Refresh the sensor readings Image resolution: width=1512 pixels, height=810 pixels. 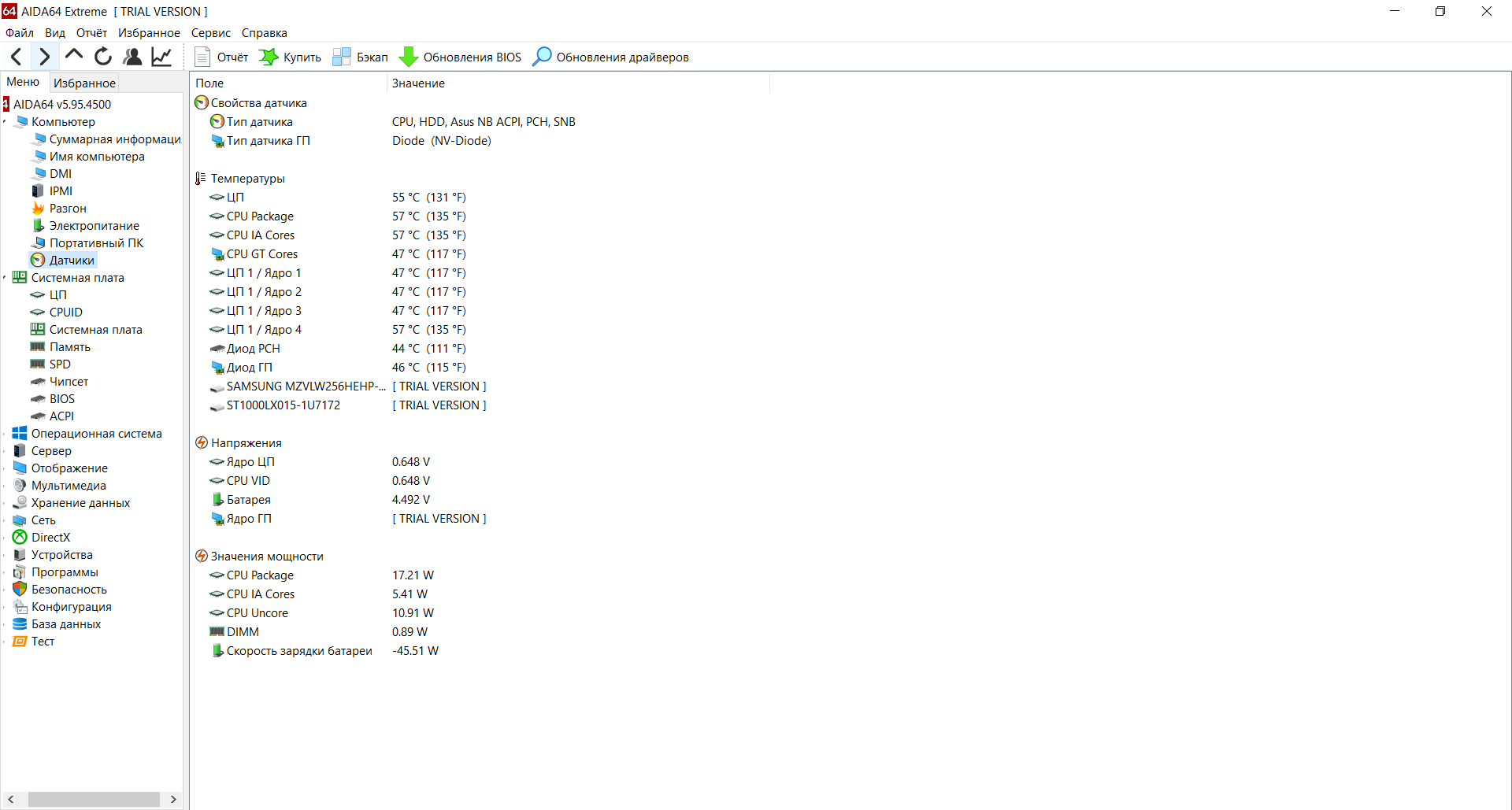[103, 57]
